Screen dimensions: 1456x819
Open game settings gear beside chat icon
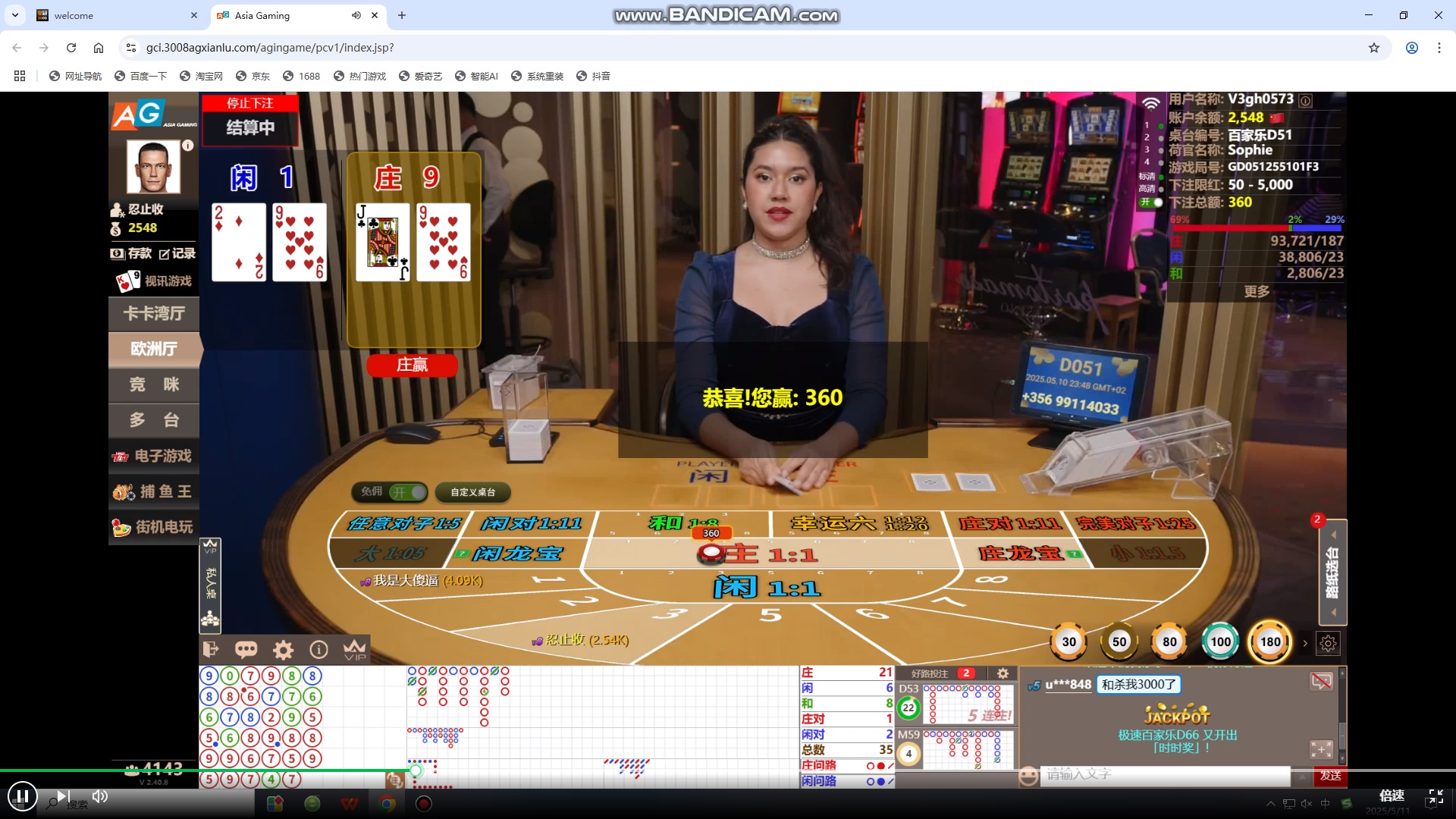click(x=283, y=650)
